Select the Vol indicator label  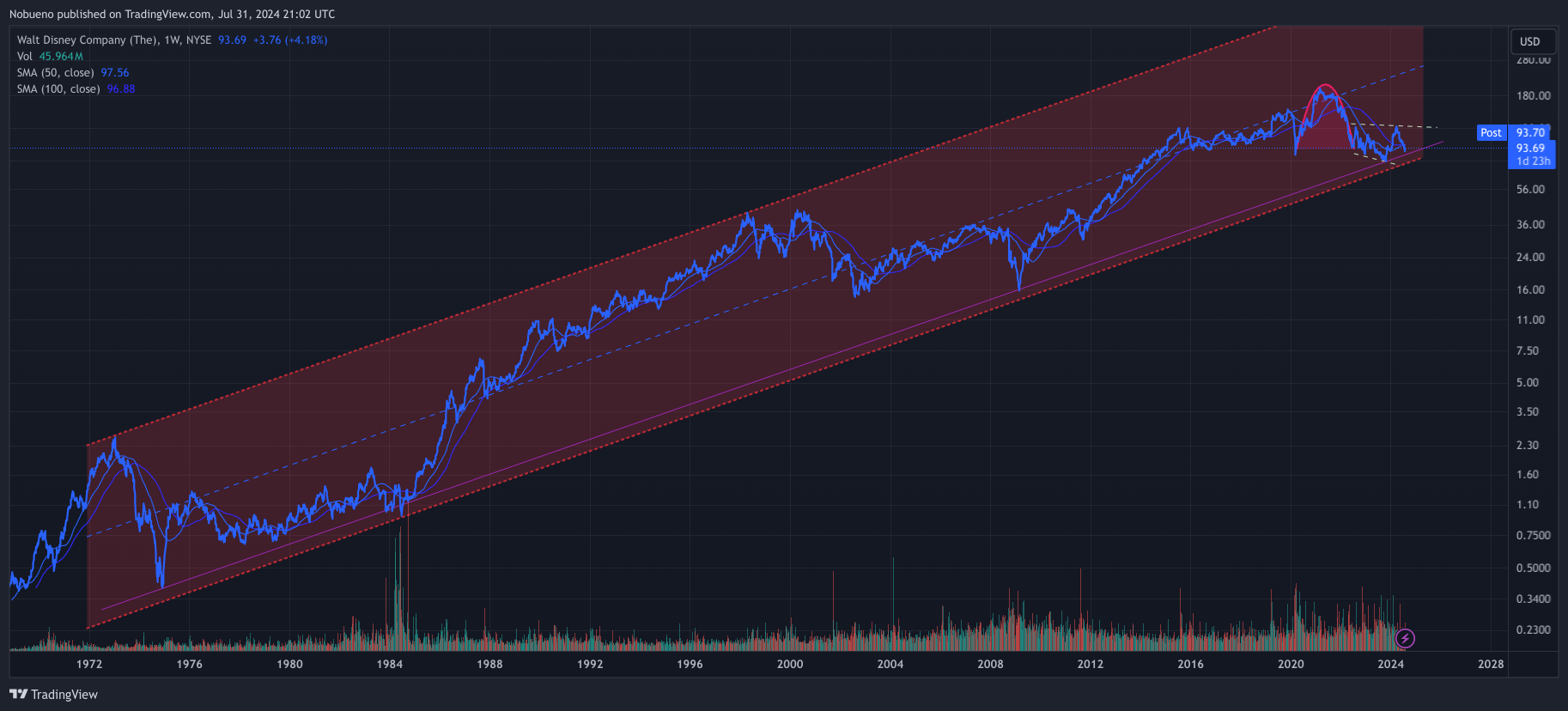point(24,56)
